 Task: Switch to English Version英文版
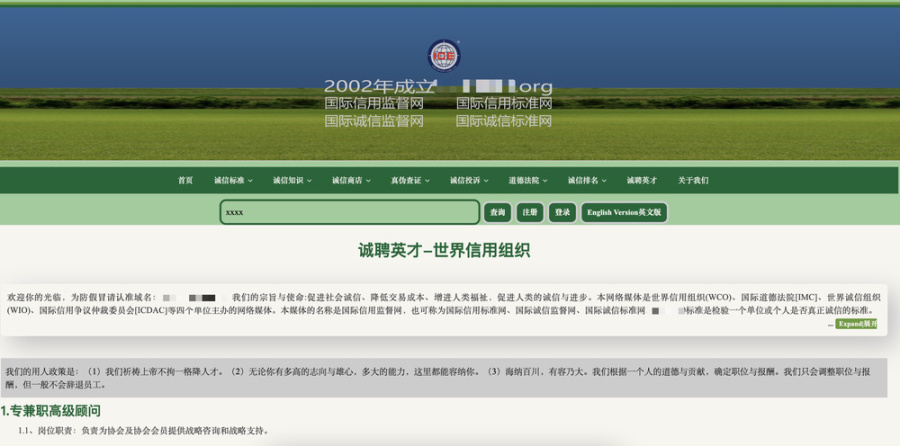point(623,212)
